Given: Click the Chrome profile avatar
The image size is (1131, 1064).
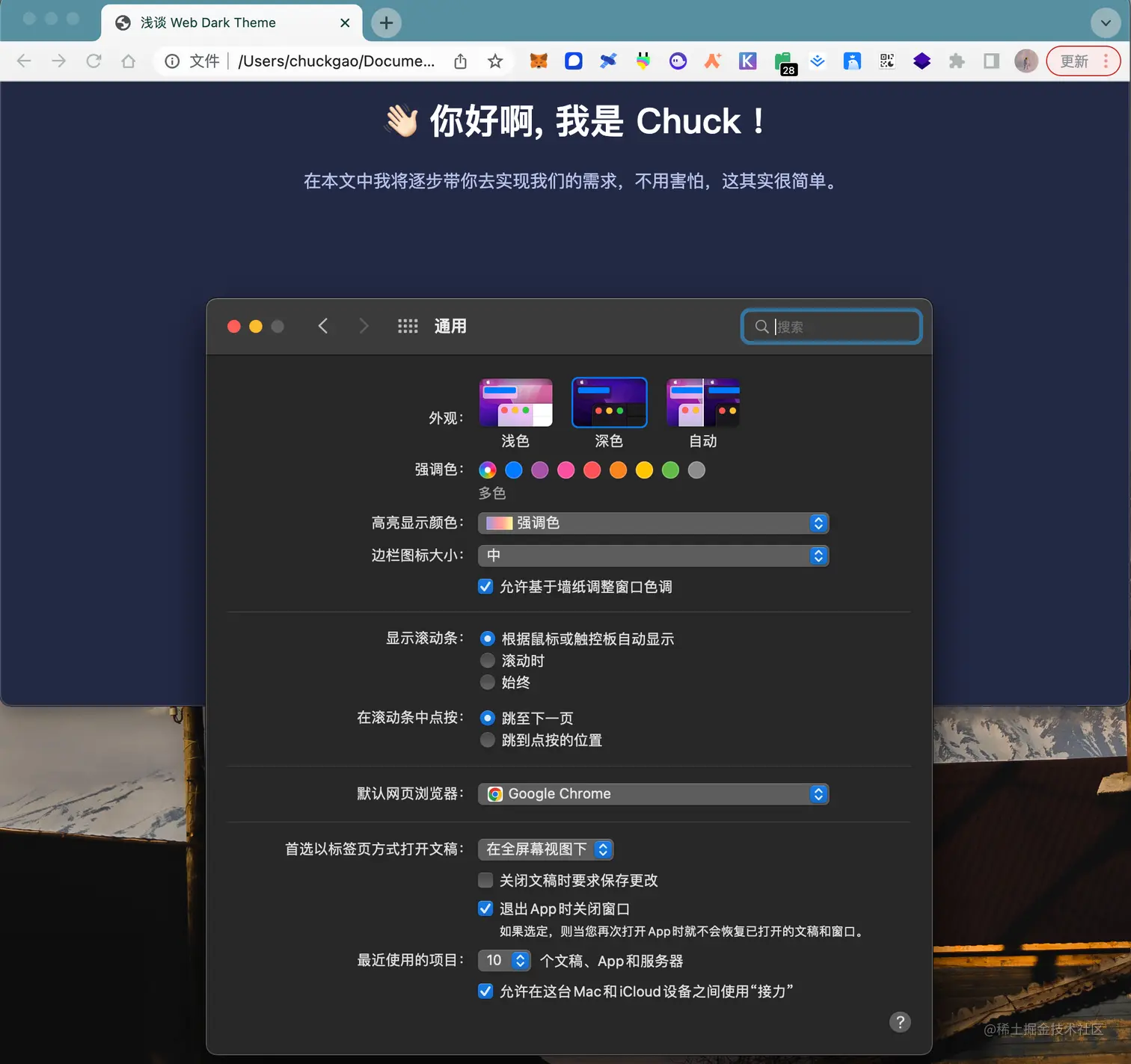Looking at the screenshot, I should point(1026,61).
